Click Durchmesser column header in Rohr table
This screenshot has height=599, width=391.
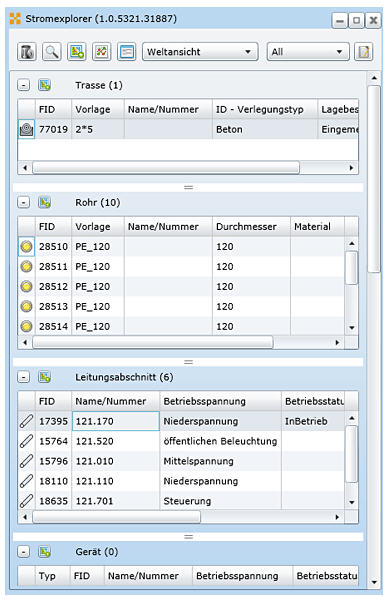pos(251,227)
